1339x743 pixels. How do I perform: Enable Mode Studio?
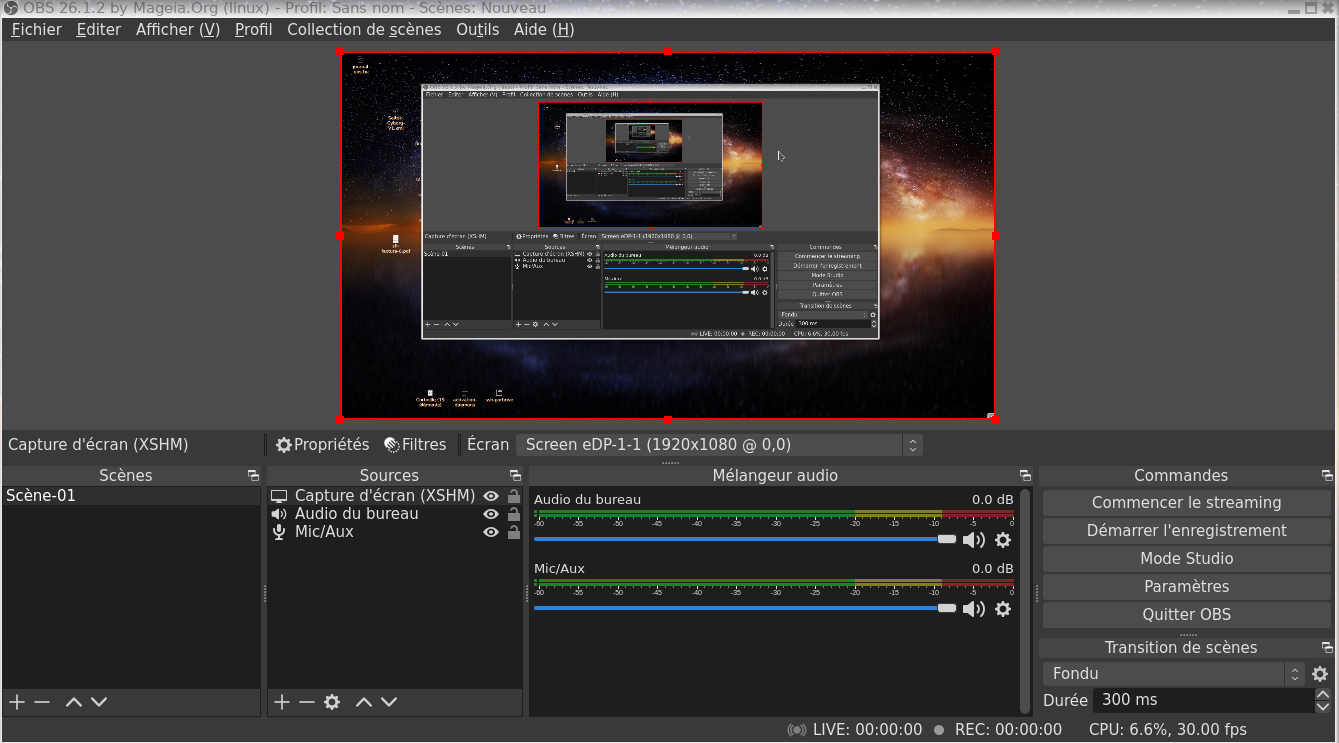pos(1186,559)
